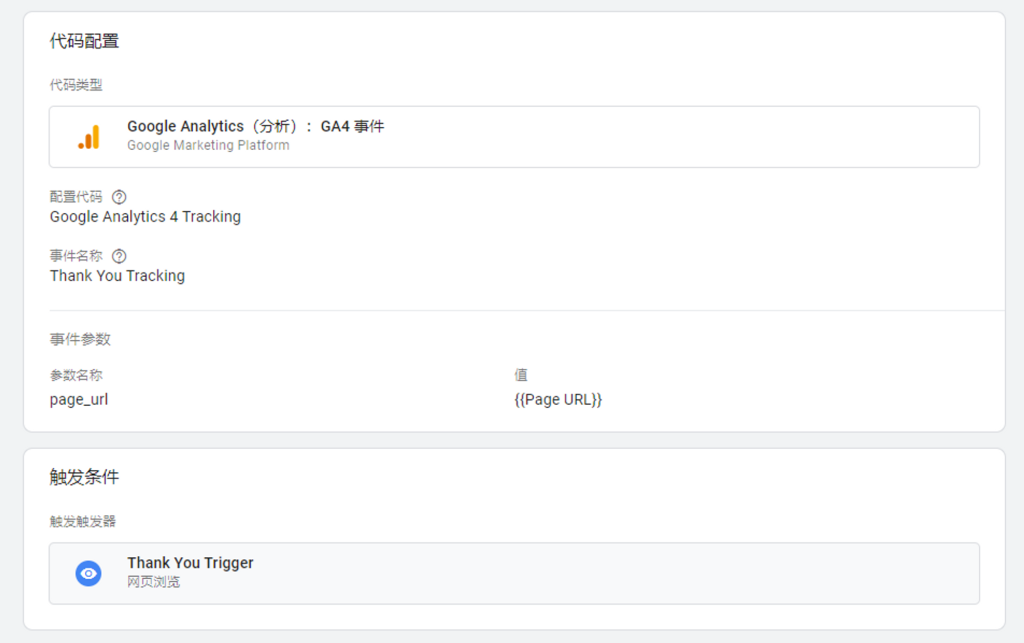Open help icon next to 事件名称
This screenshot has width=1024, height=643.
pyautogui.click(x=119, y=256)
